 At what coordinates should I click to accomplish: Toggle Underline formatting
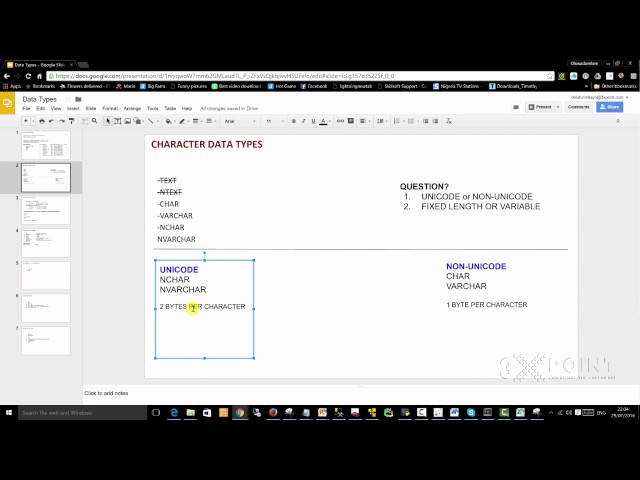point(313,121)
